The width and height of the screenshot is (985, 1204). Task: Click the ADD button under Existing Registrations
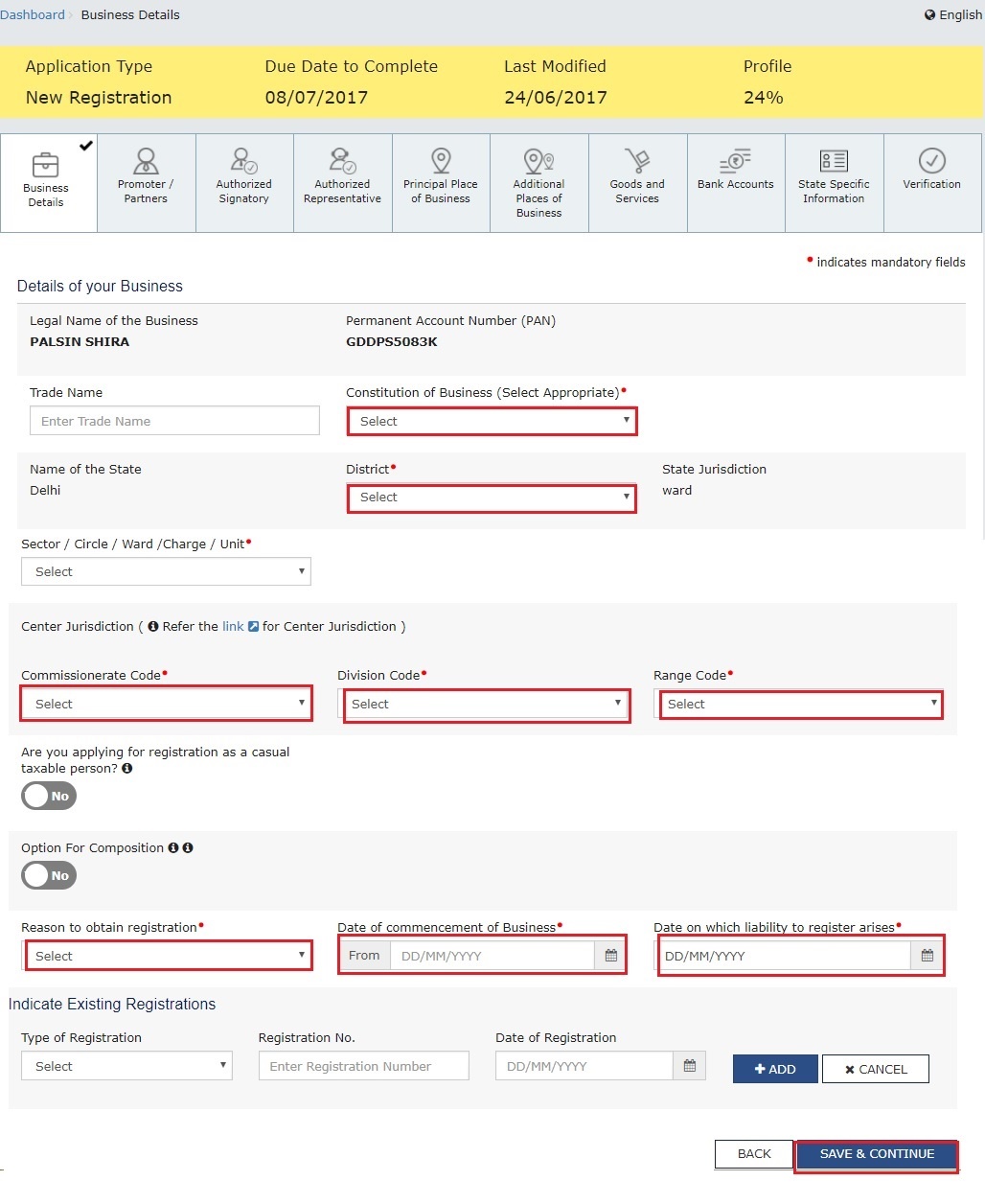(774, 1068)
